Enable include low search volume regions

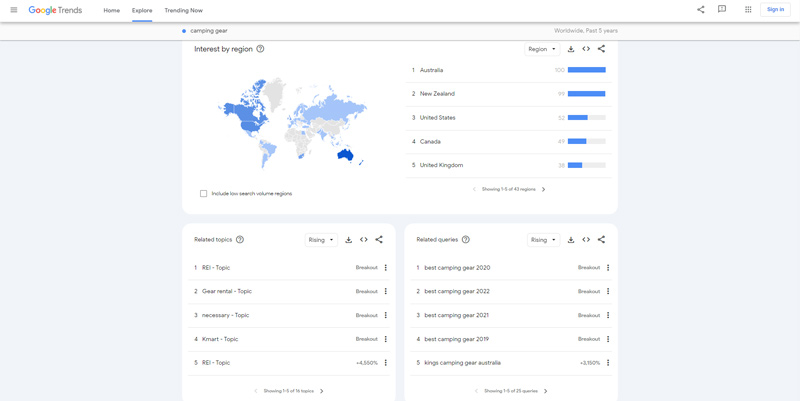click(204, 193)
